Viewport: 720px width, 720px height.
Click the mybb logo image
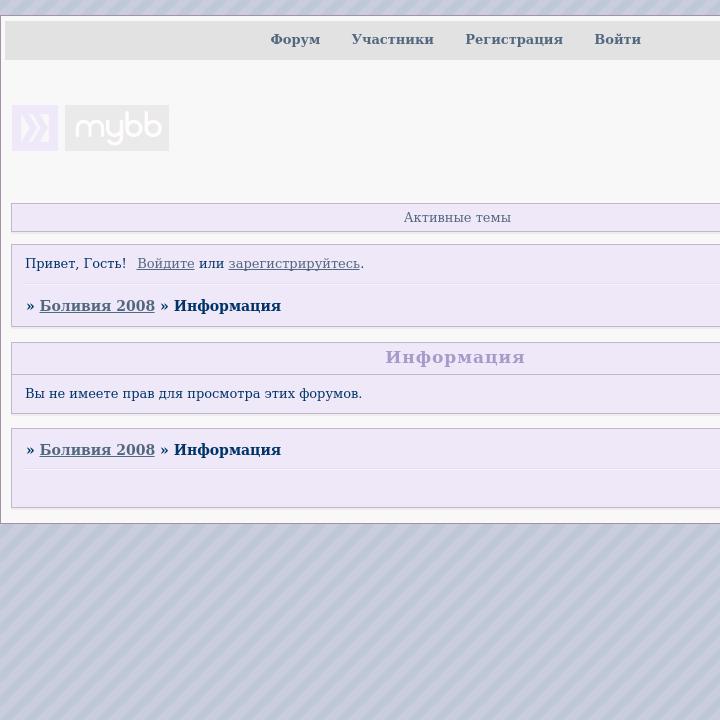[x=117, y=128]
